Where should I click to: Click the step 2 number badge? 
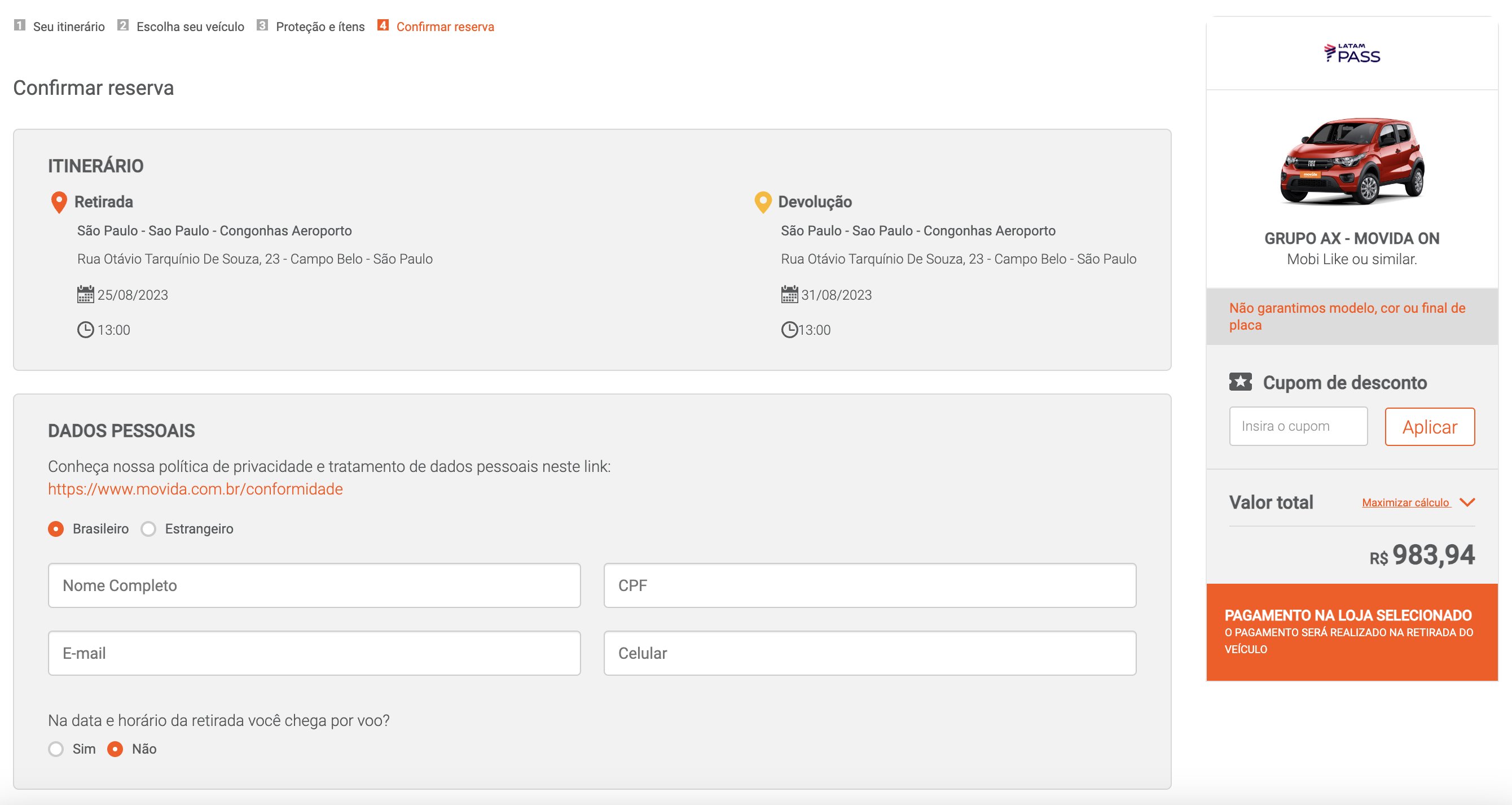coord(122,25)
